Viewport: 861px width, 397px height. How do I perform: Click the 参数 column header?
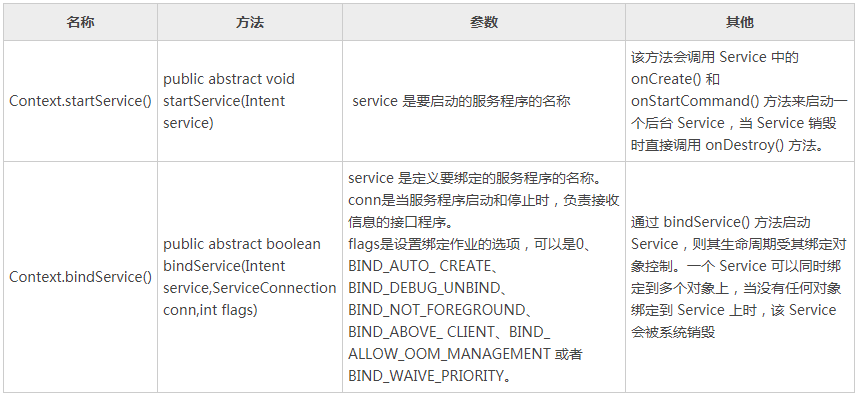(484, 23)
